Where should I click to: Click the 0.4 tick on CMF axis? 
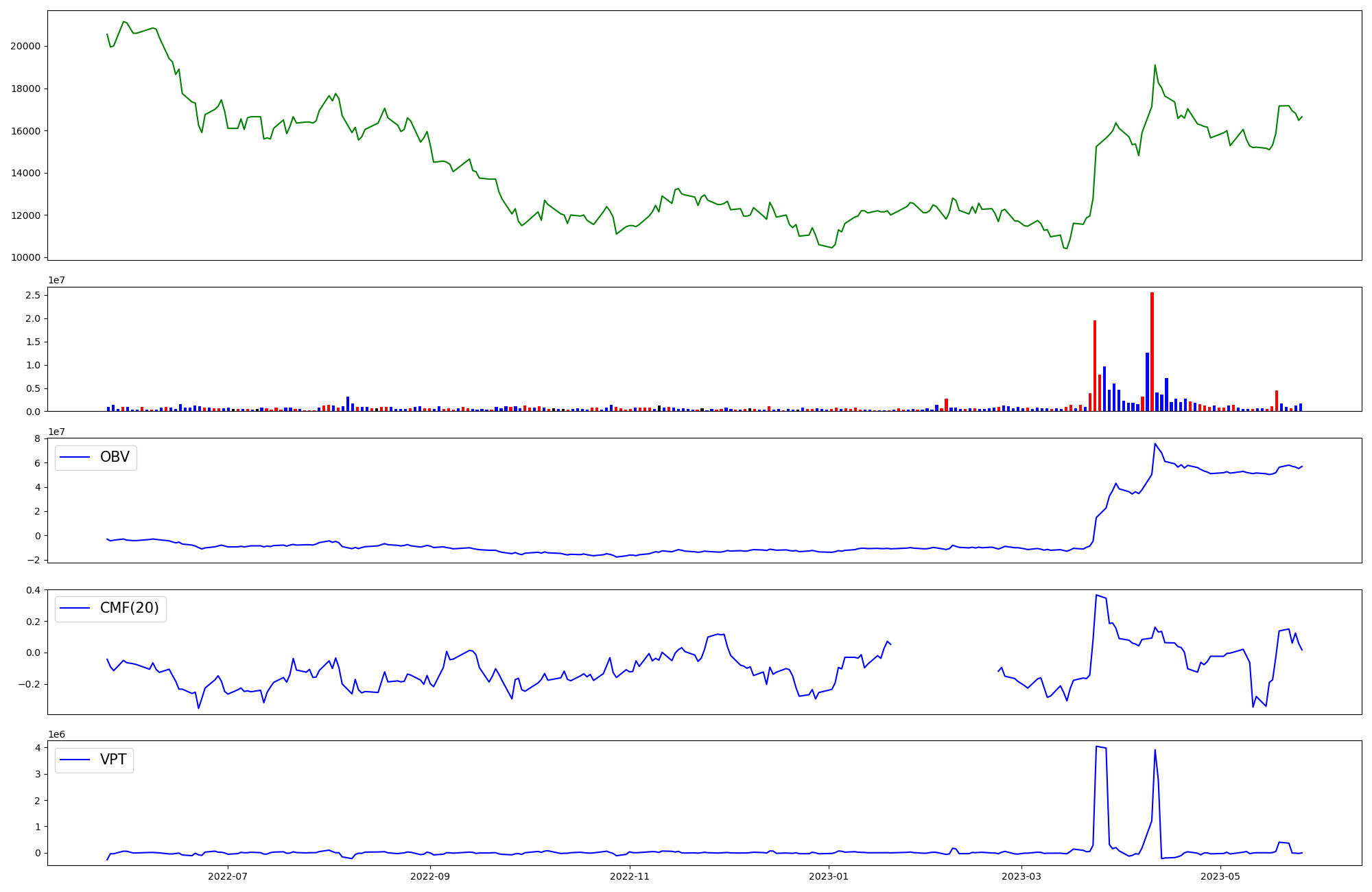[x=33, y=589]
